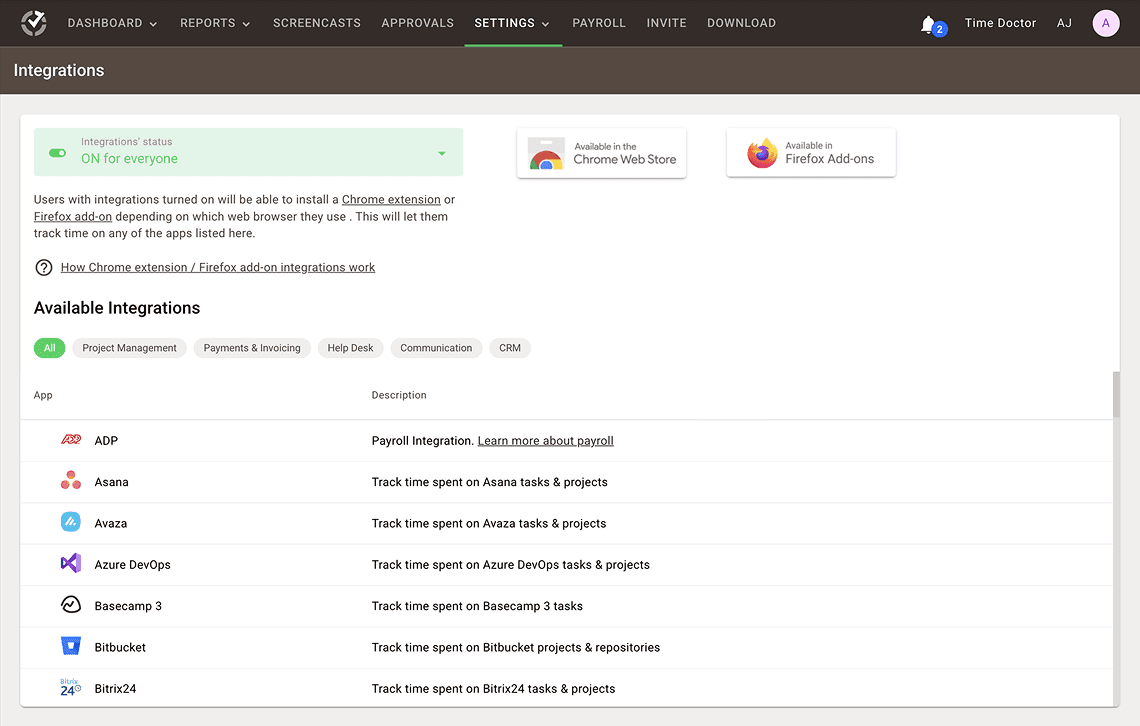
Task: Open the user avatar A menu
Action: click(1105, 23)
